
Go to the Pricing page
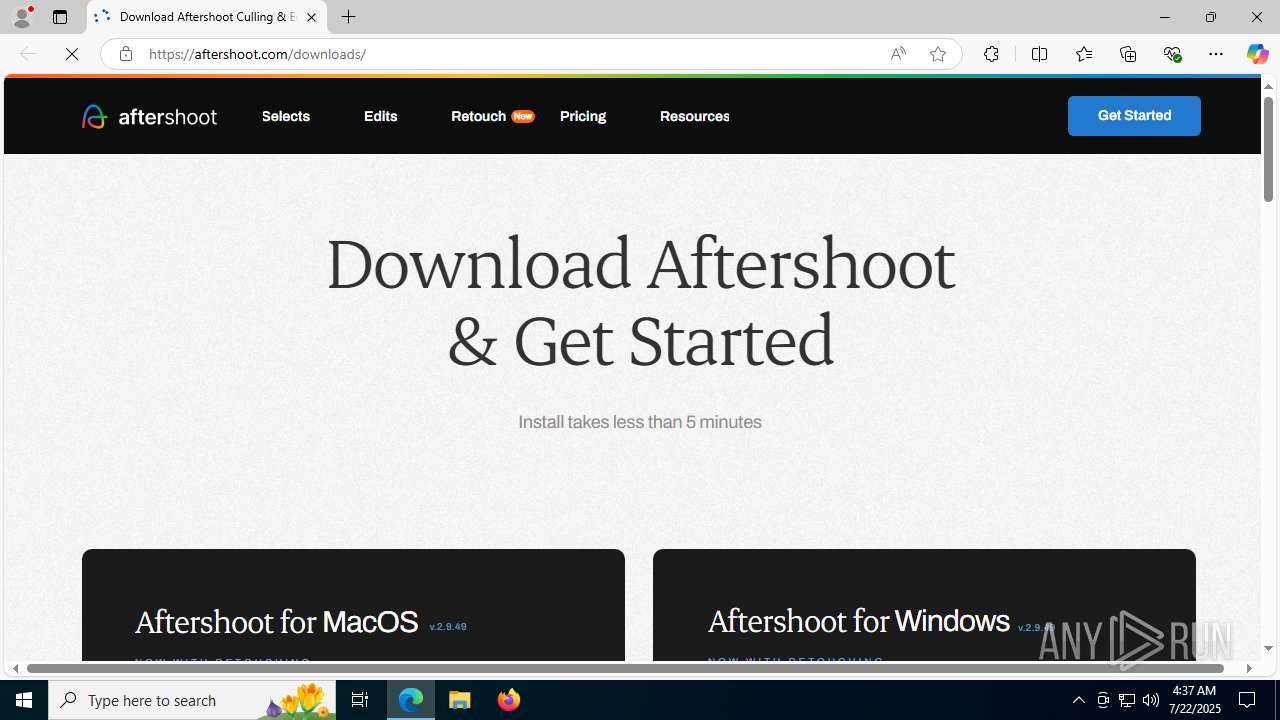pos(583,116)
